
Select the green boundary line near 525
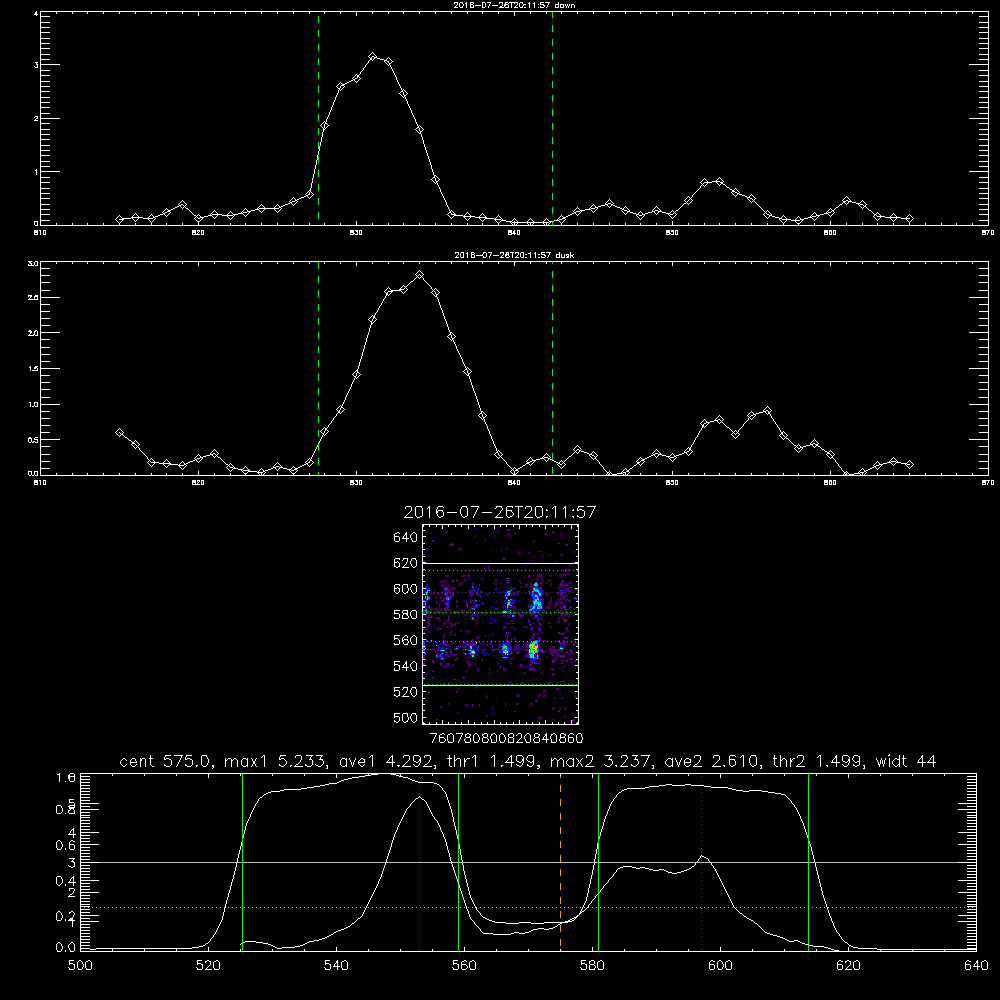tap(242, 862)
